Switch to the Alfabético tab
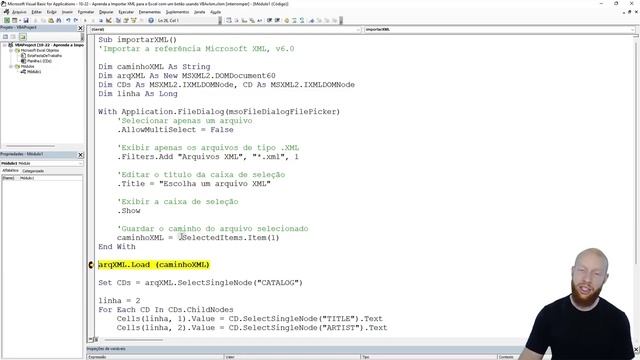640x360 pixels. pos(10,171)
